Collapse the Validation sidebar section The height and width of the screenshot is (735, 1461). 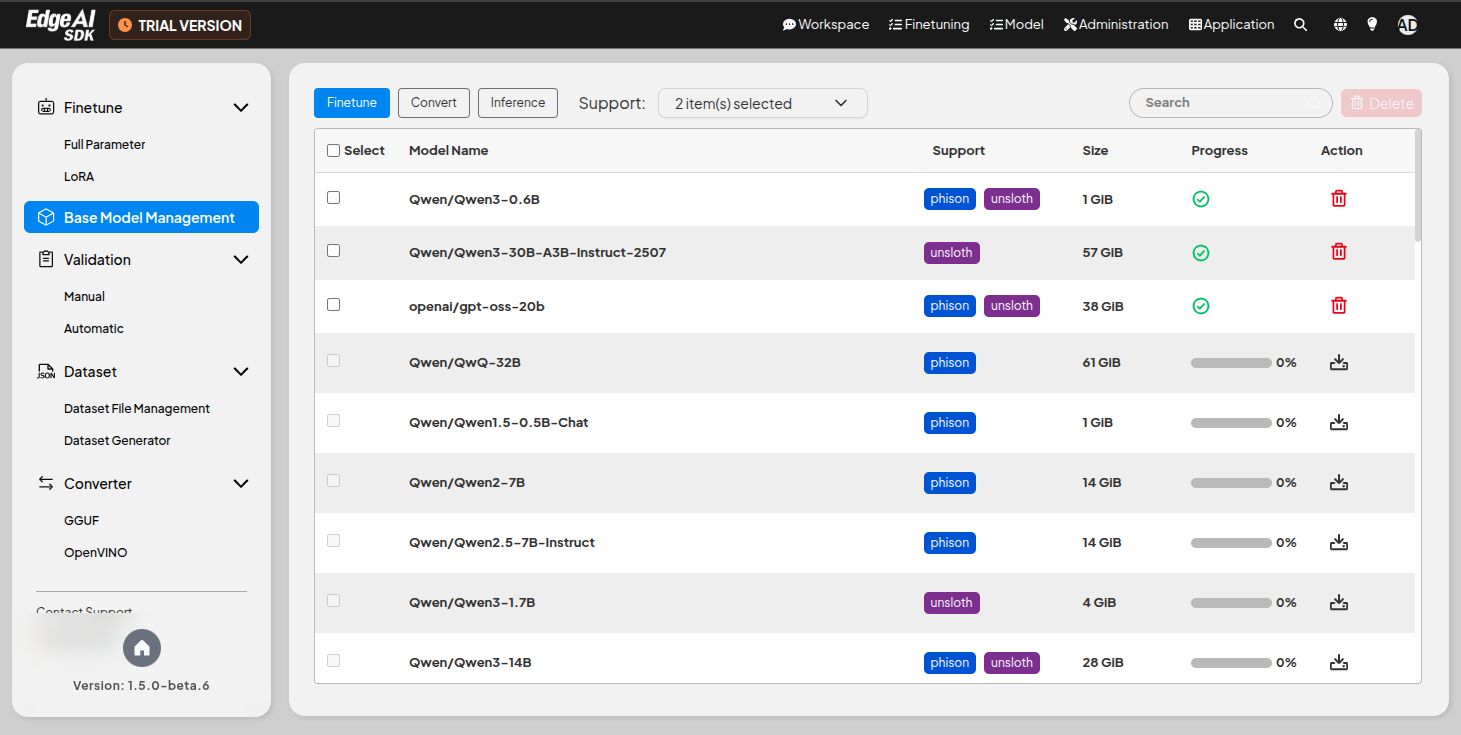[x=241, y=259]
